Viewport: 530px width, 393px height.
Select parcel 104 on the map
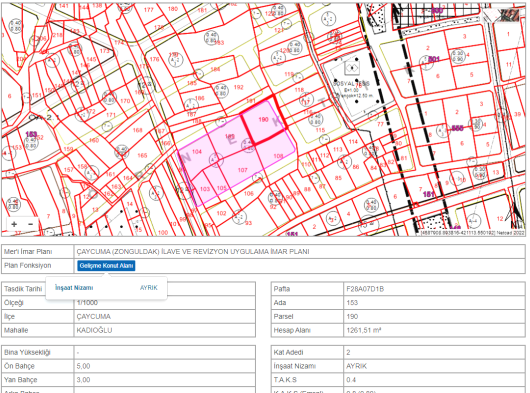pos(197,152)
